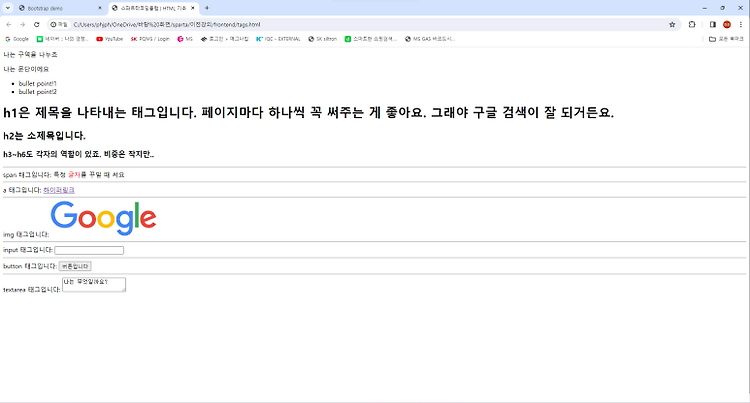Open the IQC - EXTERNAL bookmark

coord(278,39)
